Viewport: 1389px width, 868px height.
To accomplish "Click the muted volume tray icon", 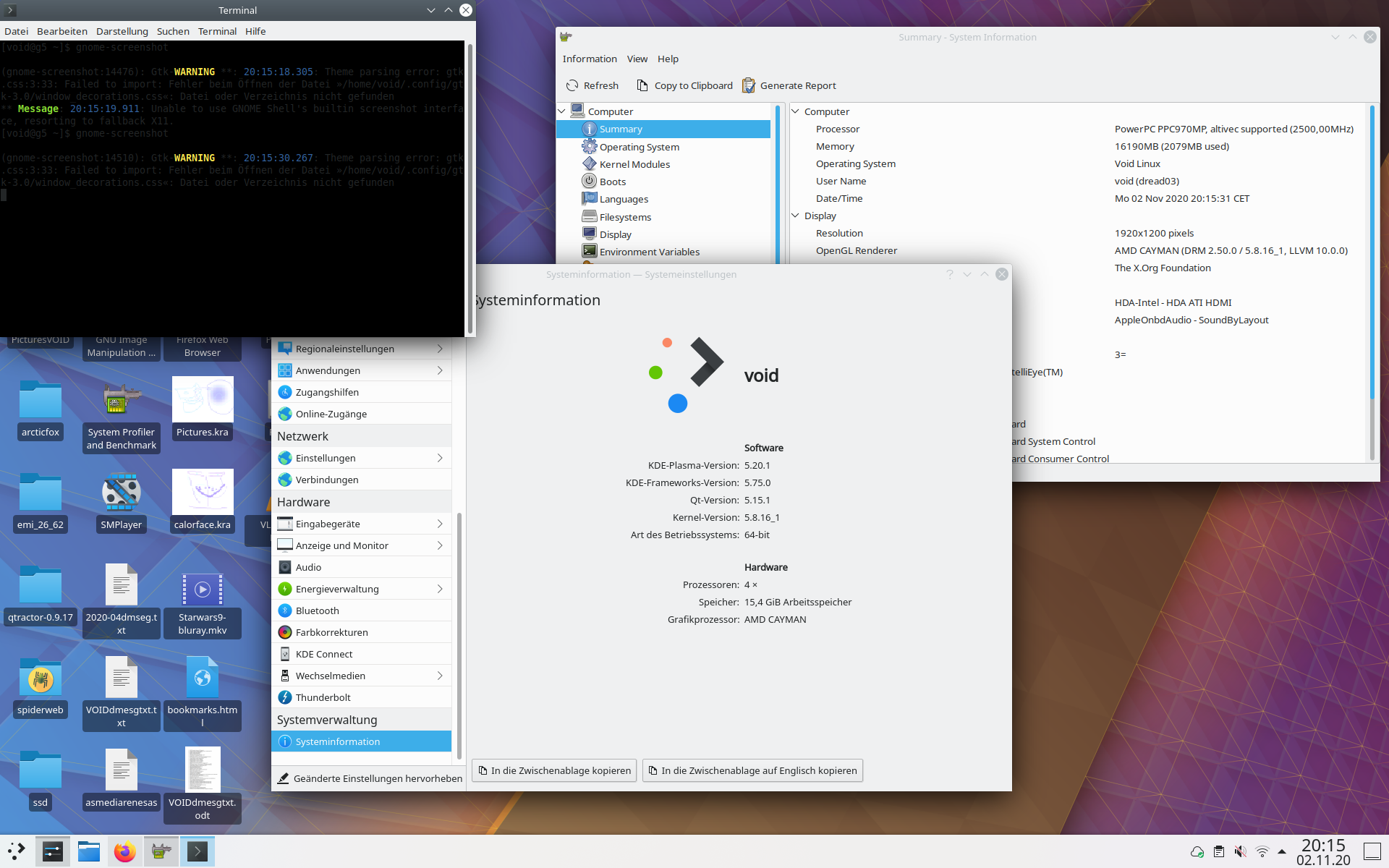I will click(x=1240, y=851).
